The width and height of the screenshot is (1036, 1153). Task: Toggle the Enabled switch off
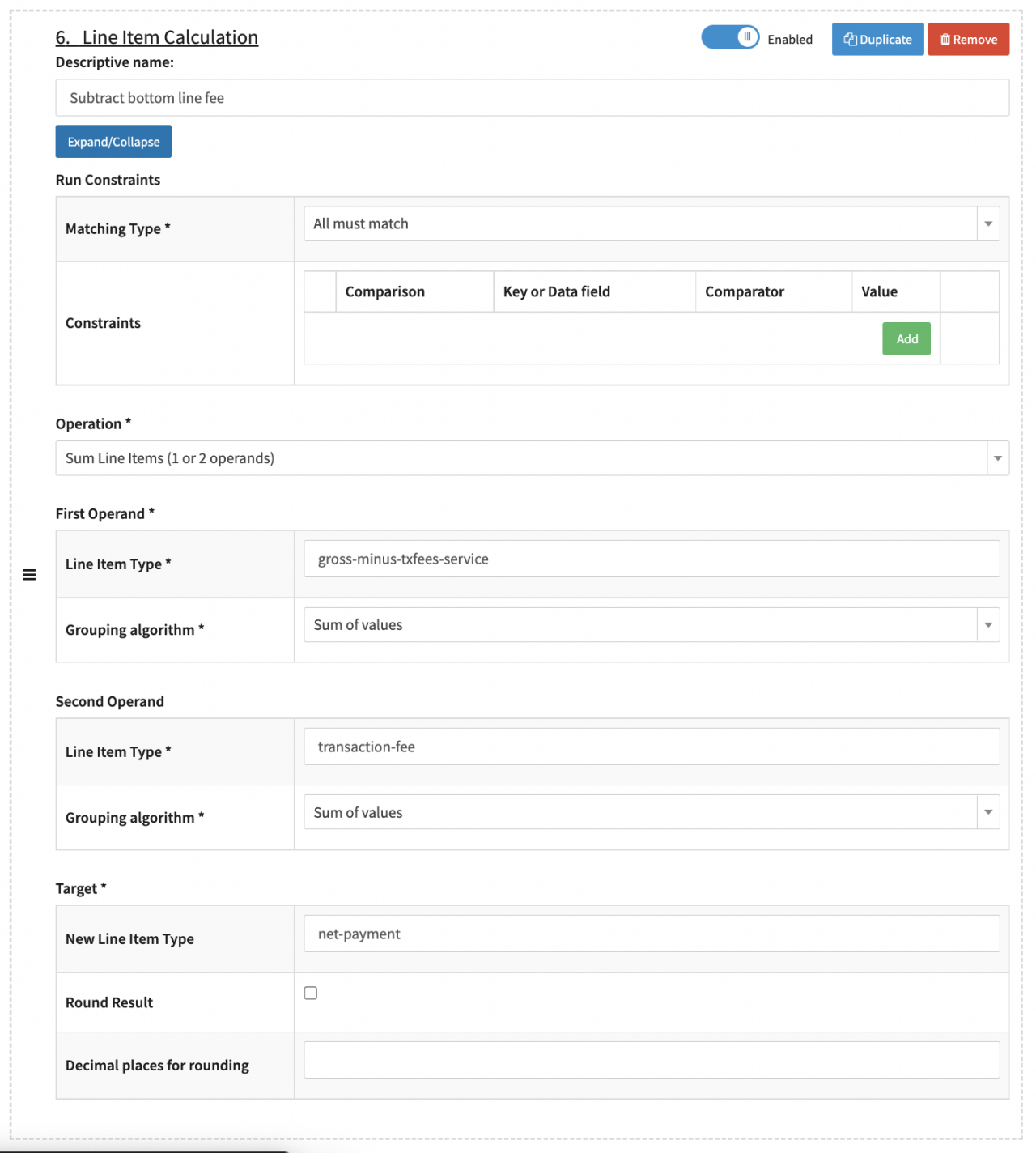(730, 38)
